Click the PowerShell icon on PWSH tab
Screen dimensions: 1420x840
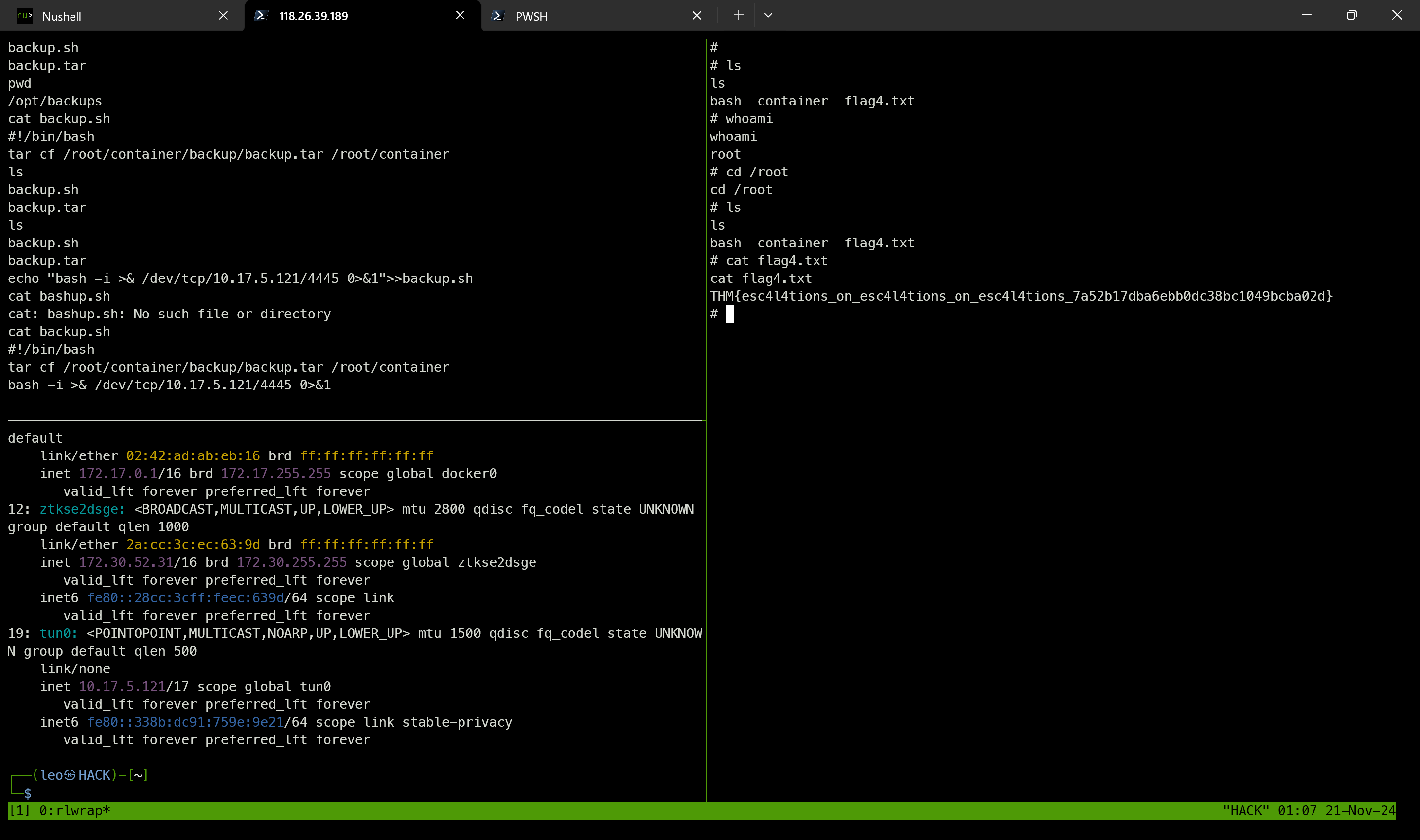[x=497, y=16]
